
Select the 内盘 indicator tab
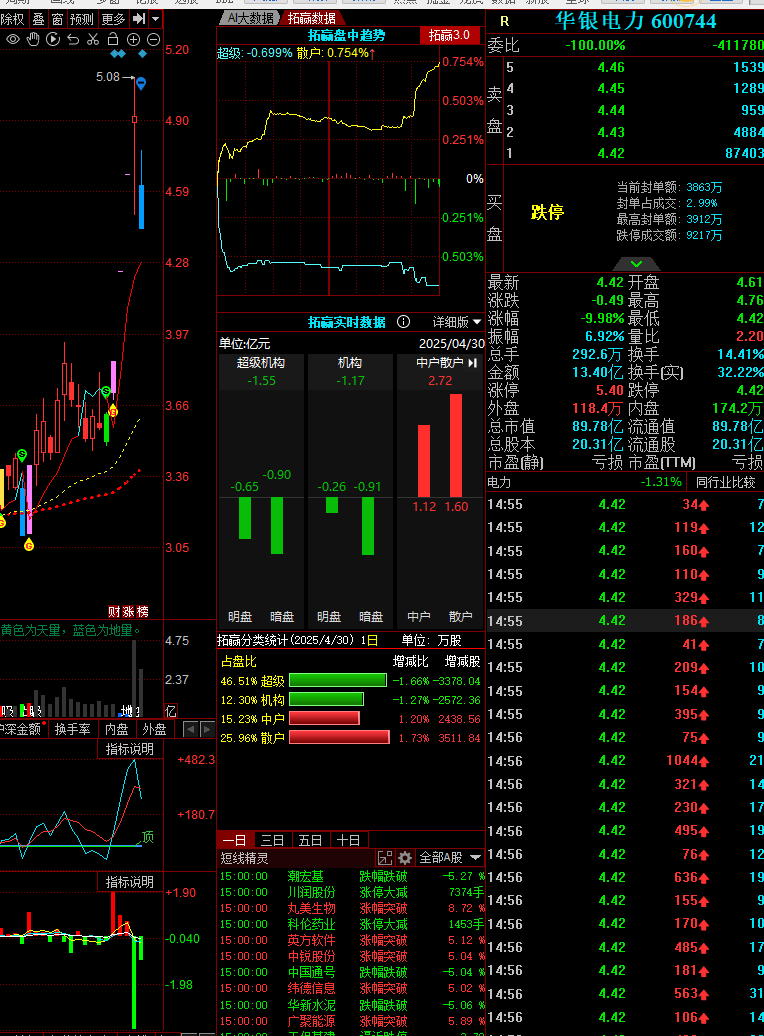pos(117,729)
